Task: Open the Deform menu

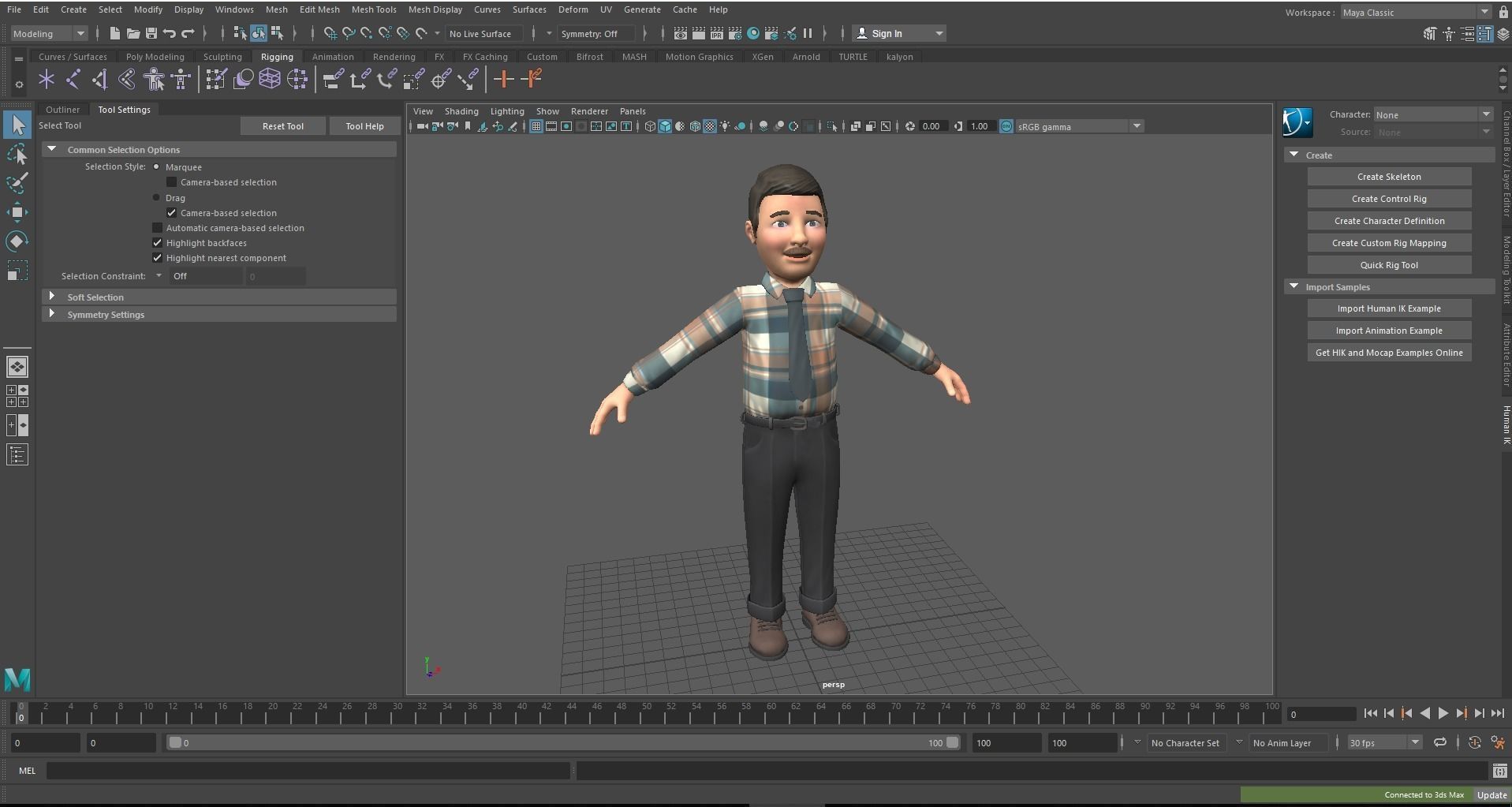Action: 573,9
